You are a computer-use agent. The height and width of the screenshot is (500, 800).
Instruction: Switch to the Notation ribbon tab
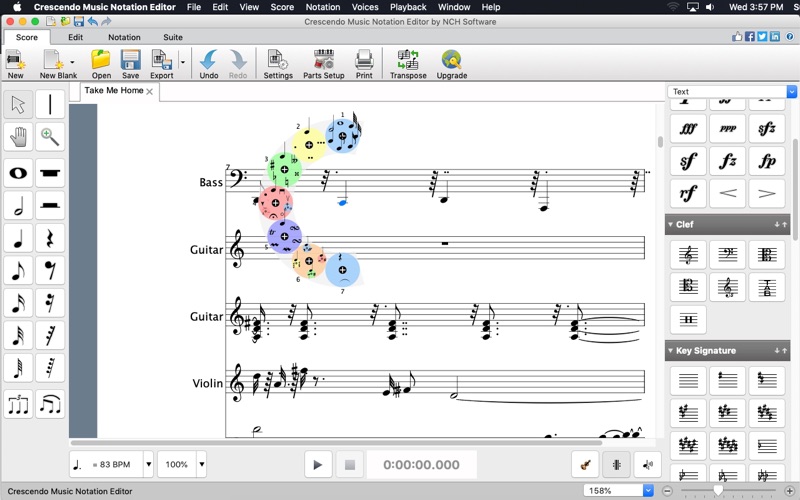click(x=124, y=37)
